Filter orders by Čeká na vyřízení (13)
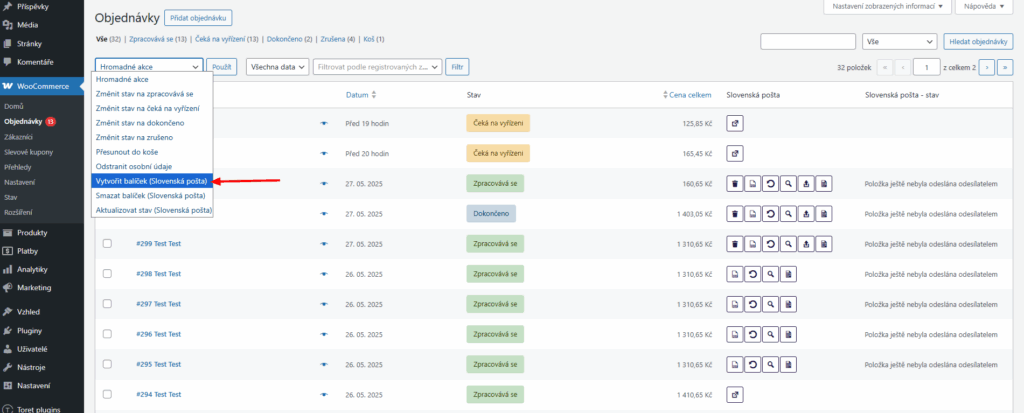Image resolution: width=1024 pixels, height=413 pixels. pos(227,39)
